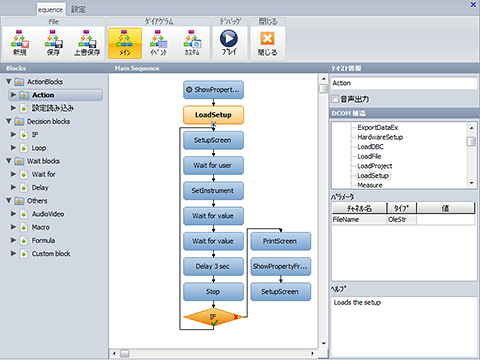The width and height of the screenshot is (480, 360).
Task: Select the IF diamond decision block
Action: pyautogui.click(x=213, y=317)
